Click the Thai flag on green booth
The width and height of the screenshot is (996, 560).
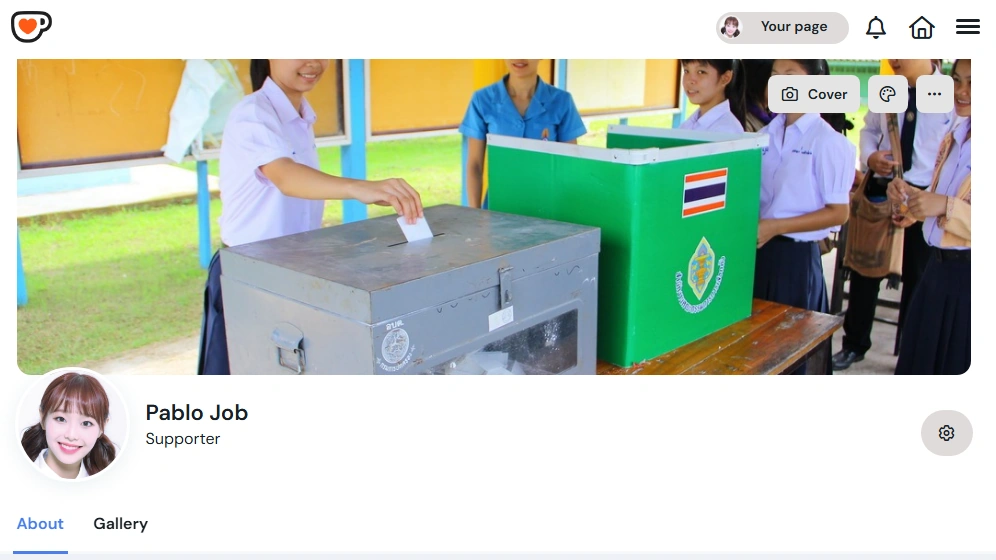click(x=705, y=192)
